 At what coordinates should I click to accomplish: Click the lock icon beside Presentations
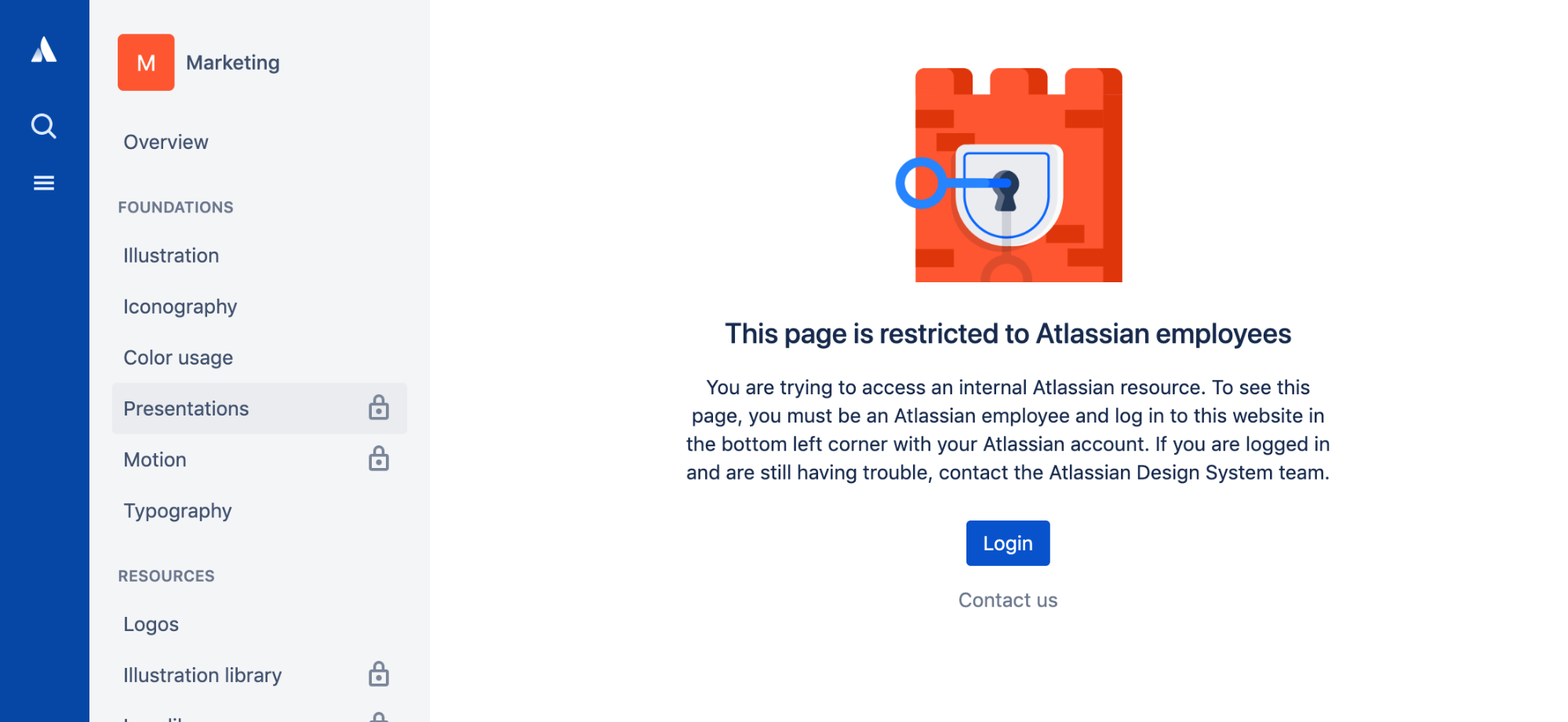click(379, 408)
